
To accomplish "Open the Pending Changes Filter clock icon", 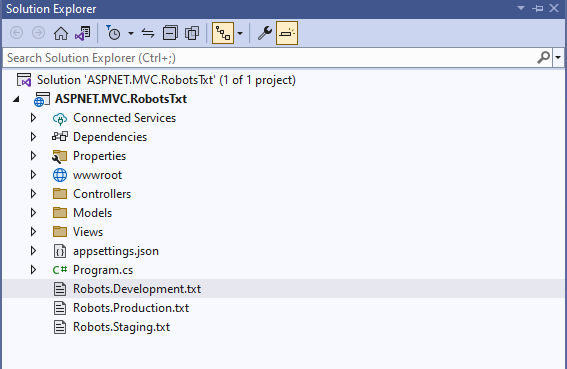I will (x=113, y=33).
